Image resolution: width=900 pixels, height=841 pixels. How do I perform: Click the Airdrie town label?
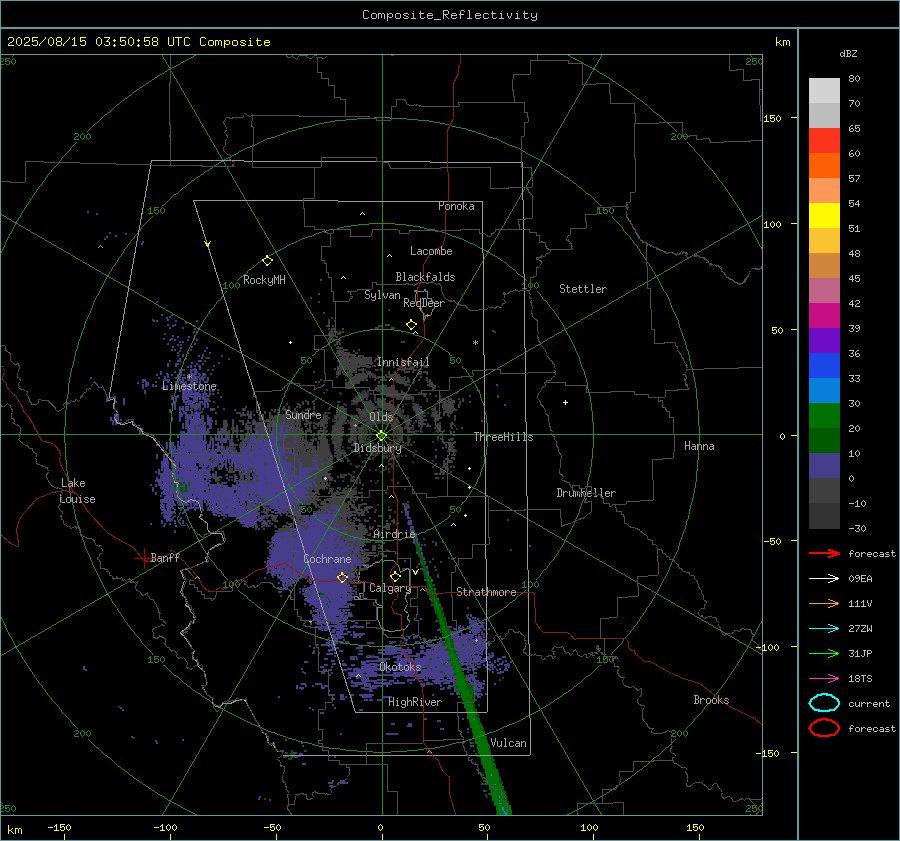click(394, 534)
